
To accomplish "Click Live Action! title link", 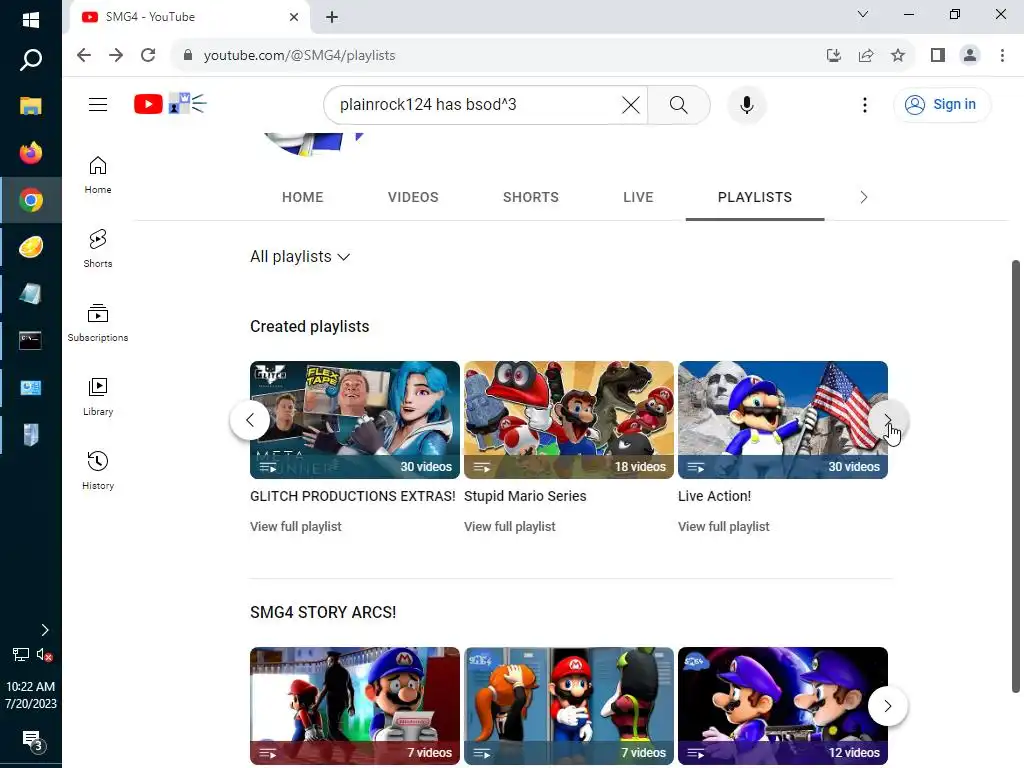I will point(714,496).
